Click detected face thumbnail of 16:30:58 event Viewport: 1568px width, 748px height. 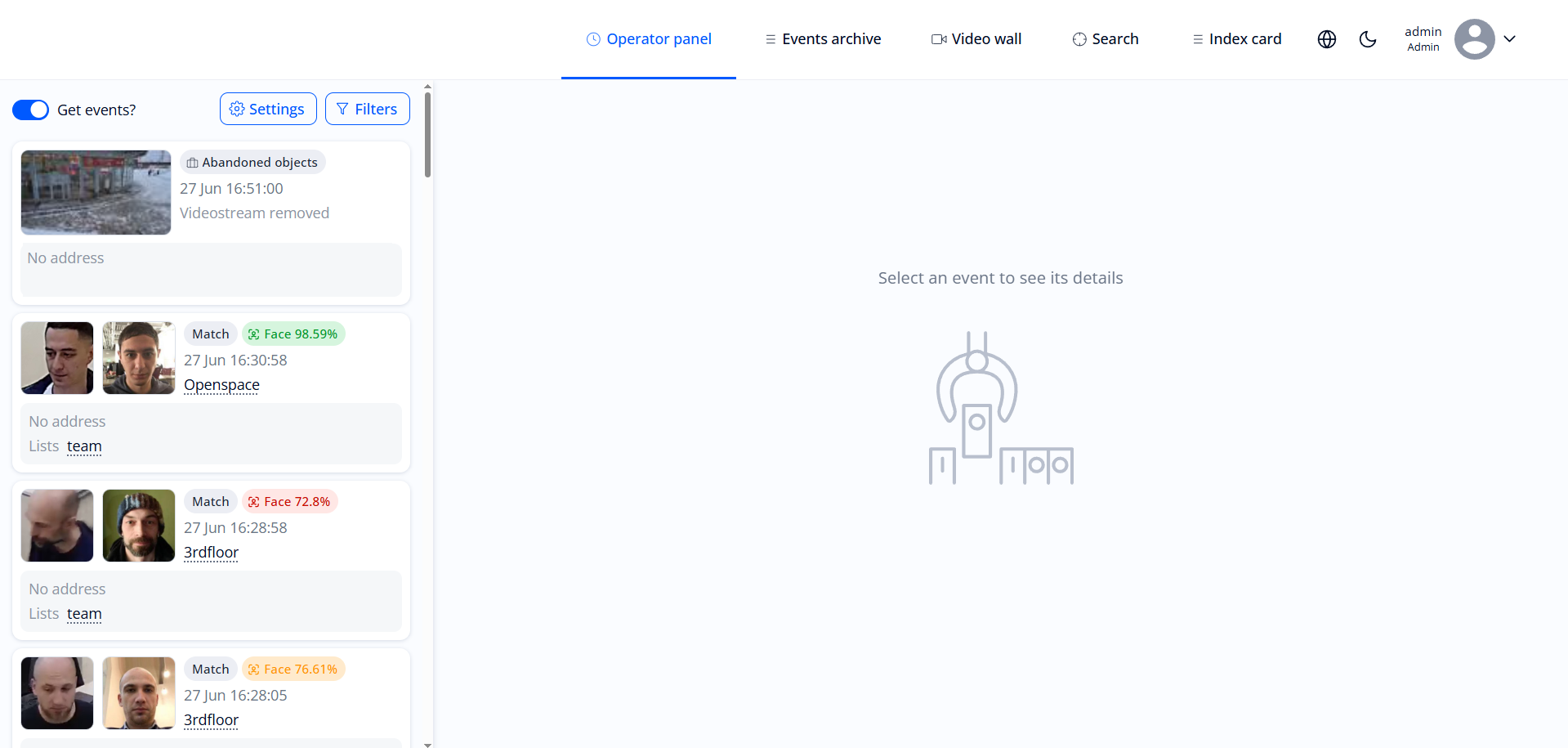click(x=57, y=358)
